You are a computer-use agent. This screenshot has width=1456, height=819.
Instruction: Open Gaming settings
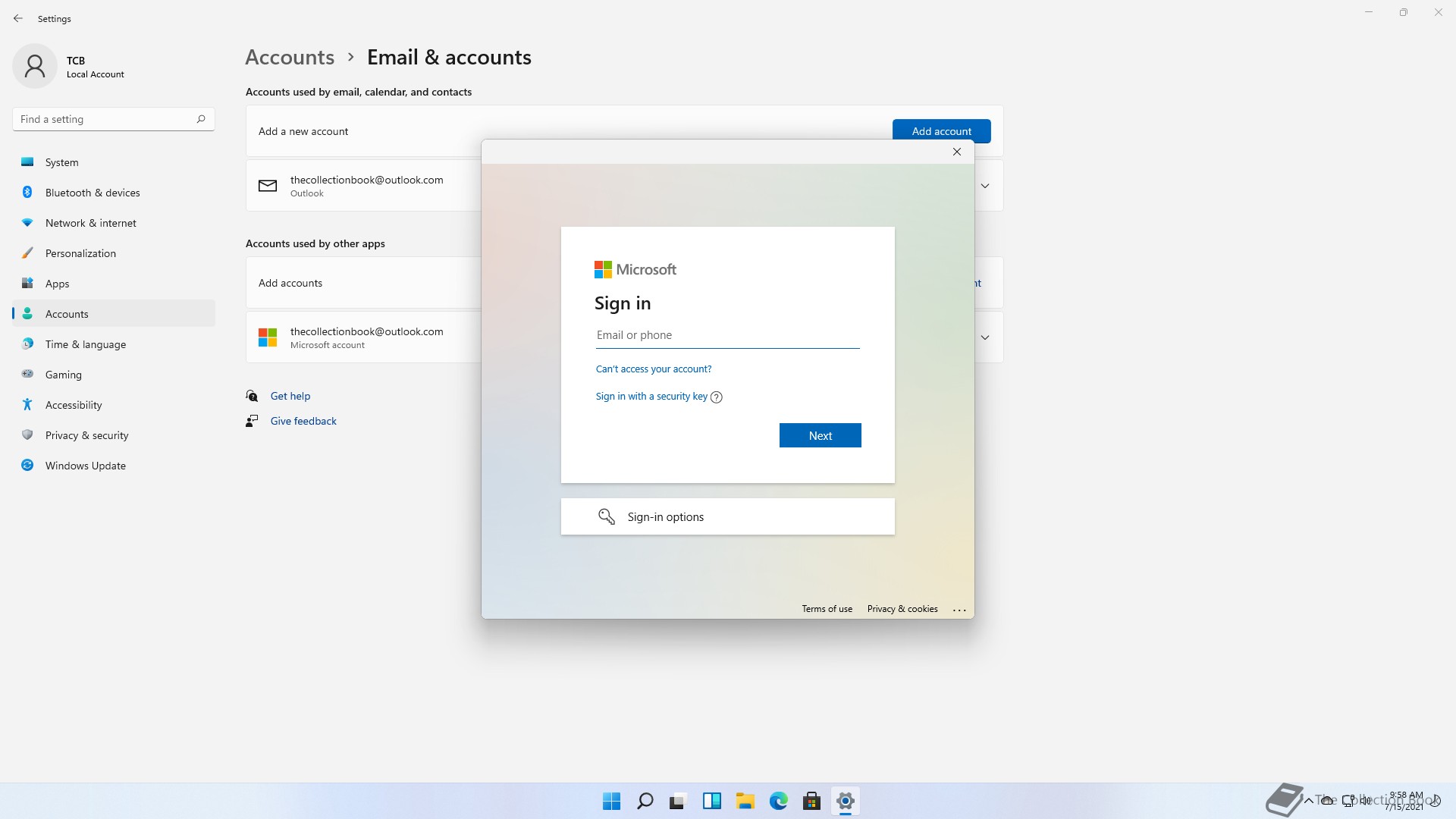coord(114,375)
